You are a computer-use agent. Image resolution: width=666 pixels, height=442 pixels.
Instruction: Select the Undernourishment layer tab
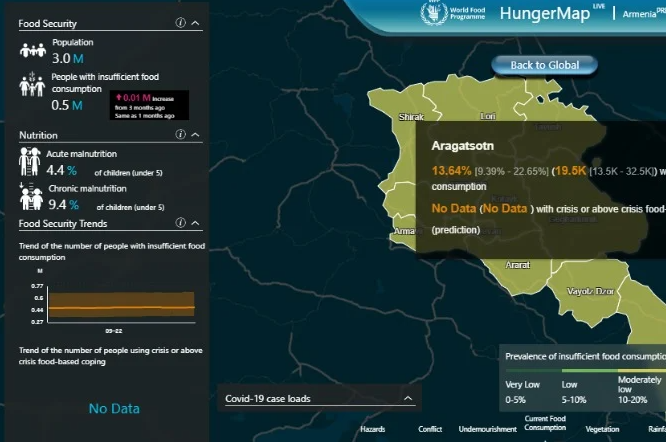[488, 429]
